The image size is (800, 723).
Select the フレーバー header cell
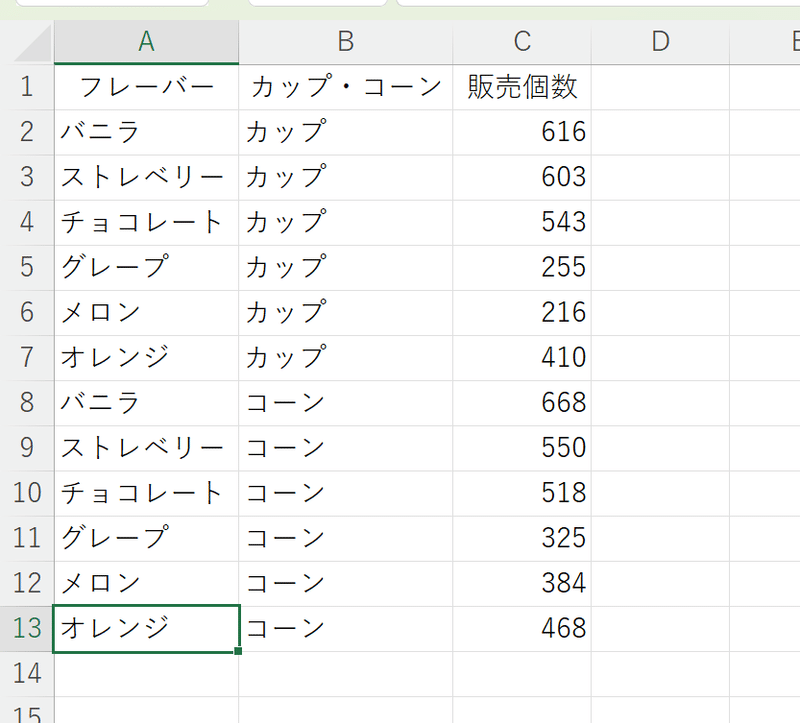coord(146,87)
